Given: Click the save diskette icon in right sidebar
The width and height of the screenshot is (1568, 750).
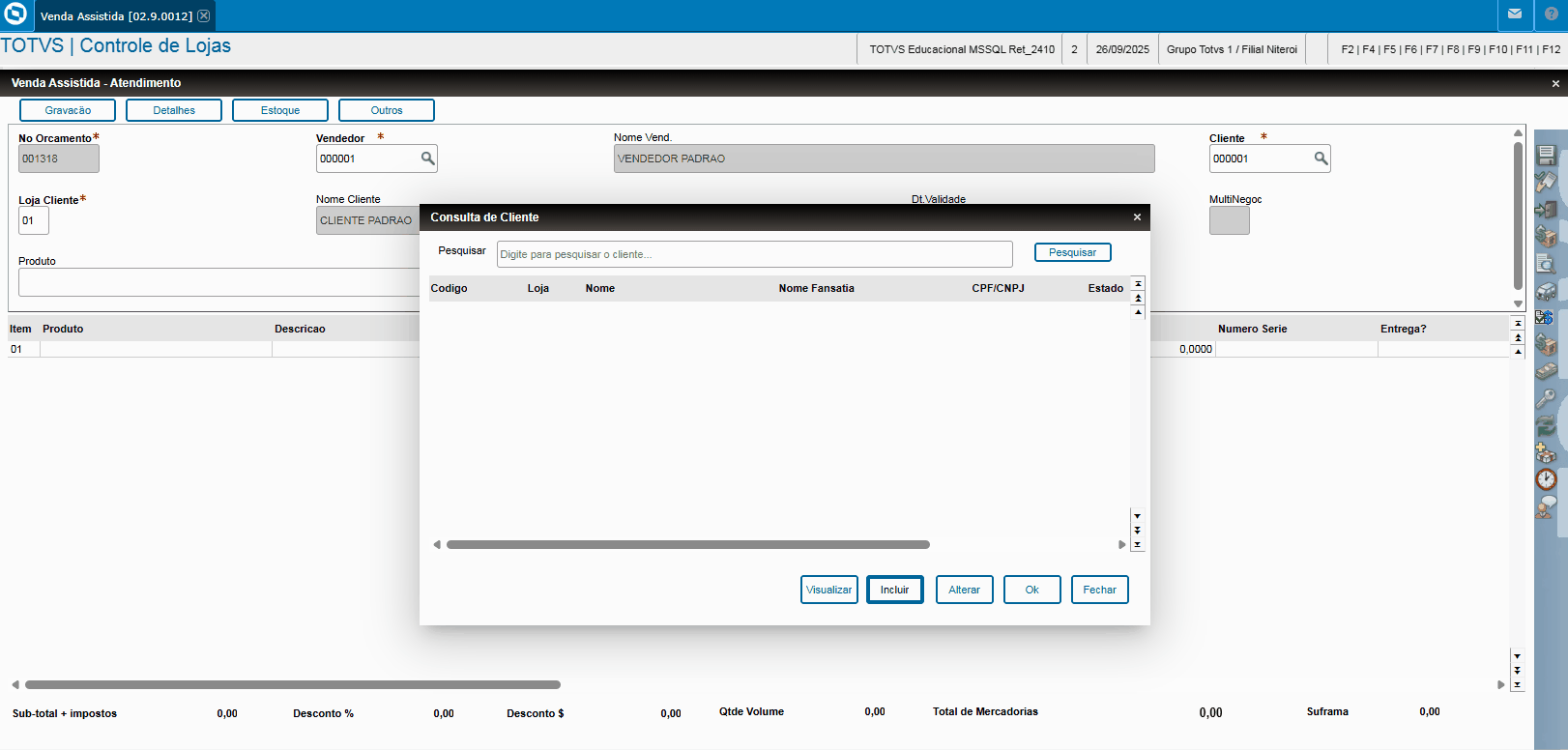Looking at the screenshot, I should (1547, 155).
